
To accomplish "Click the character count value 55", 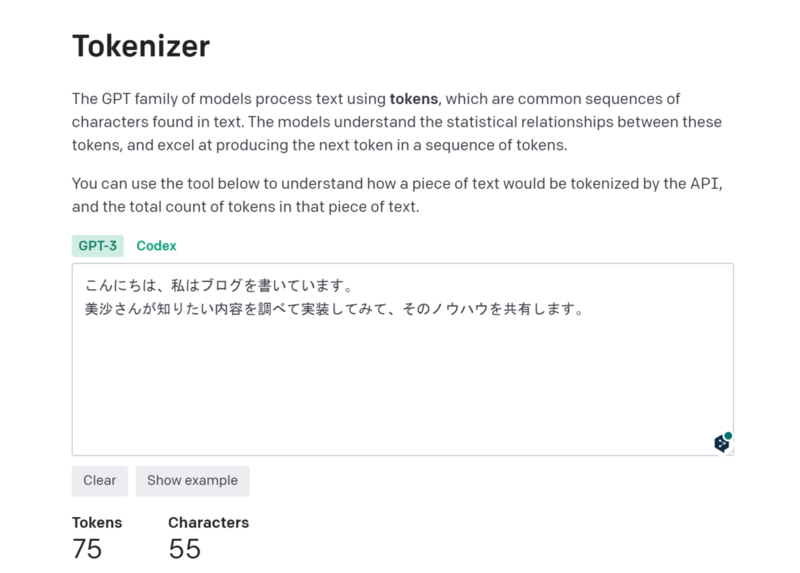I will point(185,550).
